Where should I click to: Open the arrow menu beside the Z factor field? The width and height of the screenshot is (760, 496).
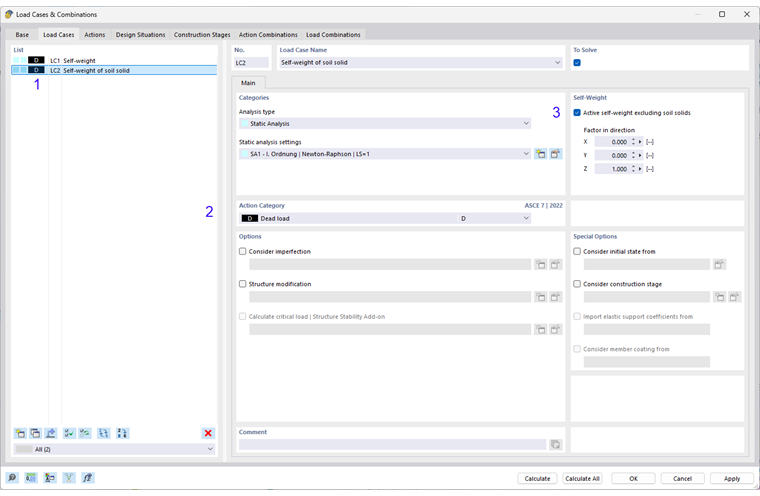coord(640,169)
